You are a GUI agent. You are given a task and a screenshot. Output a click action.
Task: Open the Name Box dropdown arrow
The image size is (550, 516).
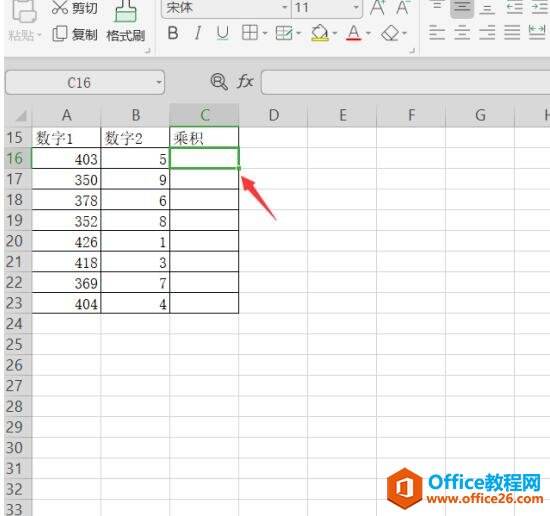click(x=159, y=83)
